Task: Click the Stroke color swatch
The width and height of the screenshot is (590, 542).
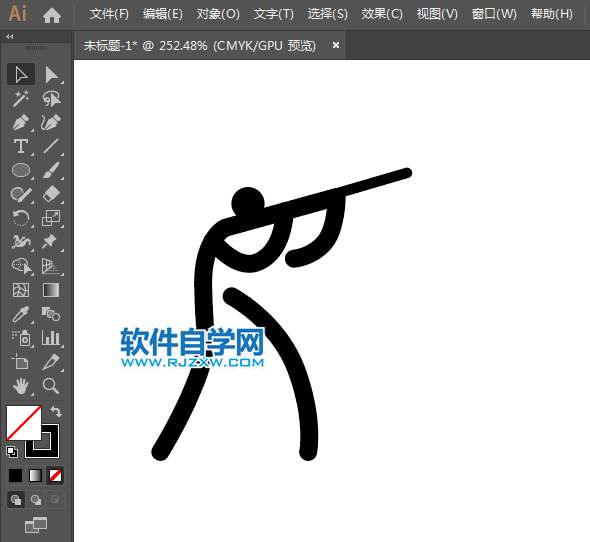Action: point(52,450)
